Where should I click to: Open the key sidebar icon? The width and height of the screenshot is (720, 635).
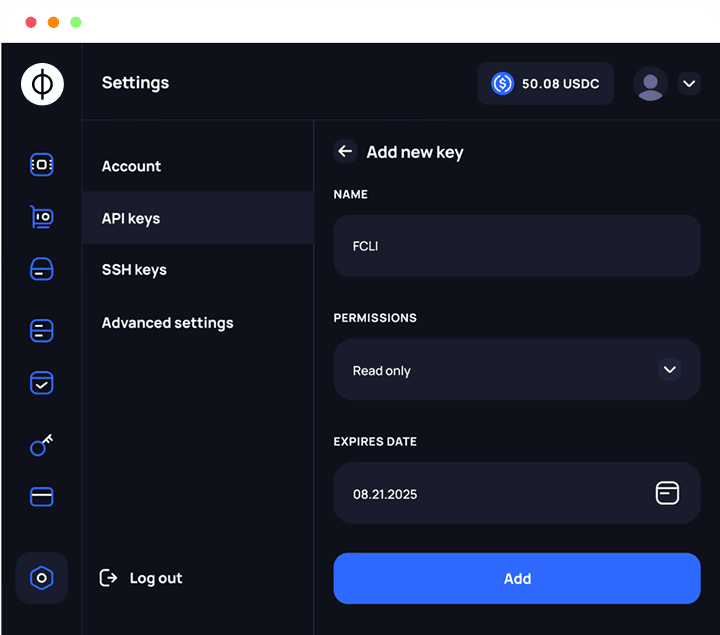point(42,445)
